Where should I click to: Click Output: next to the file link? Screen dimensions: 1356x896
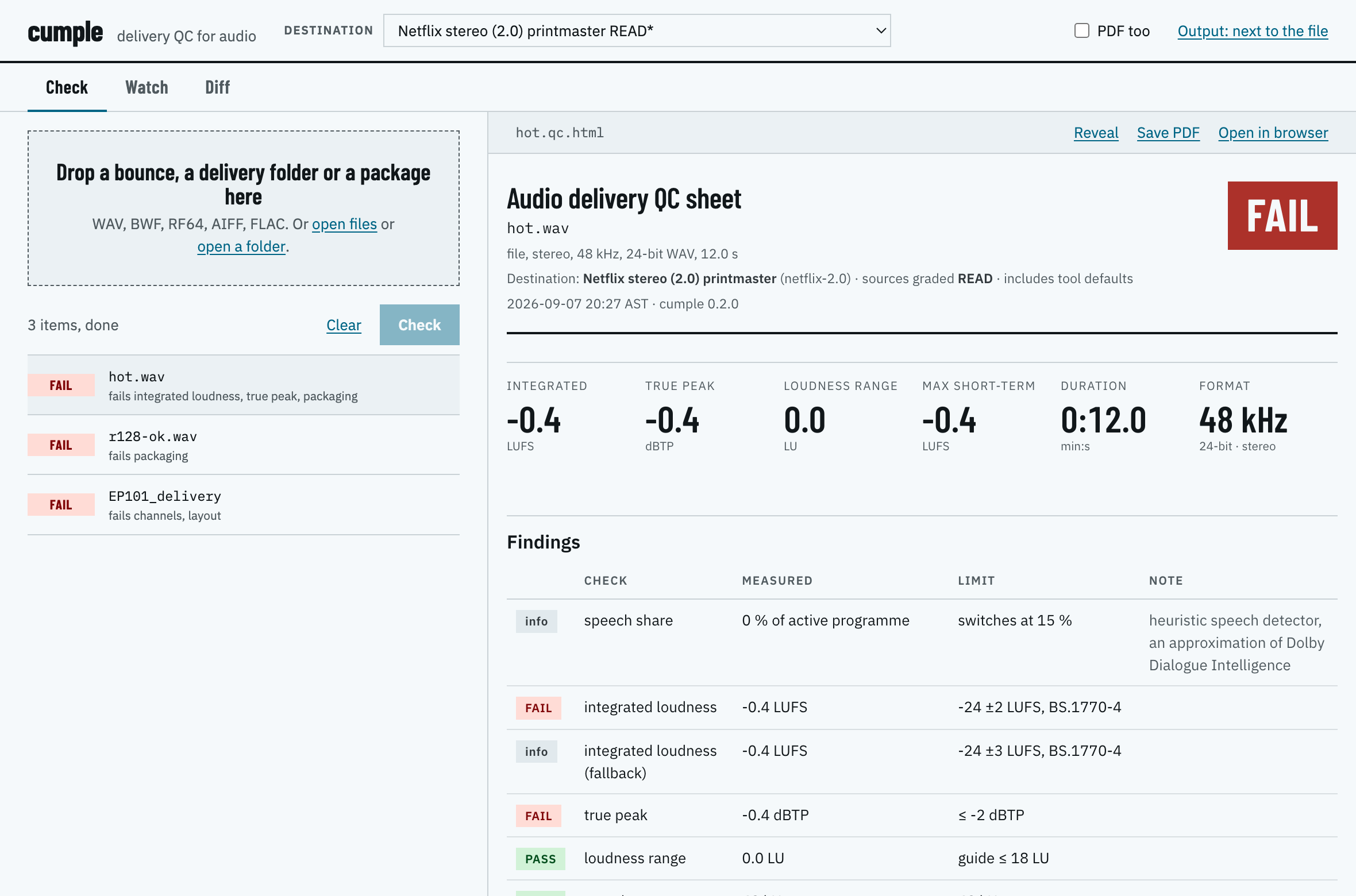1253,31
